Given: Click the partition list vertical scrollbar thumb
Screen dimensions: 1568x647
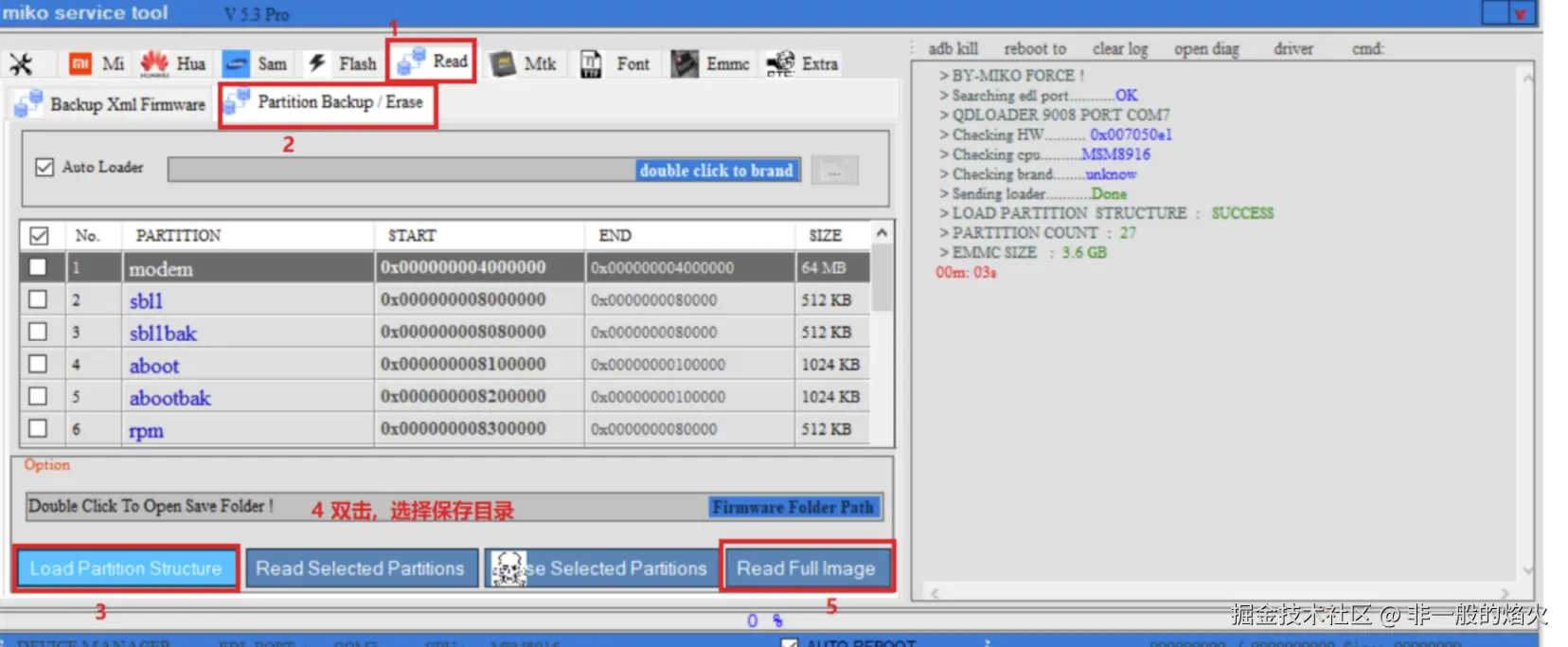Looking at the screenshot, I should pyautogui.click(x=882, y=279).
